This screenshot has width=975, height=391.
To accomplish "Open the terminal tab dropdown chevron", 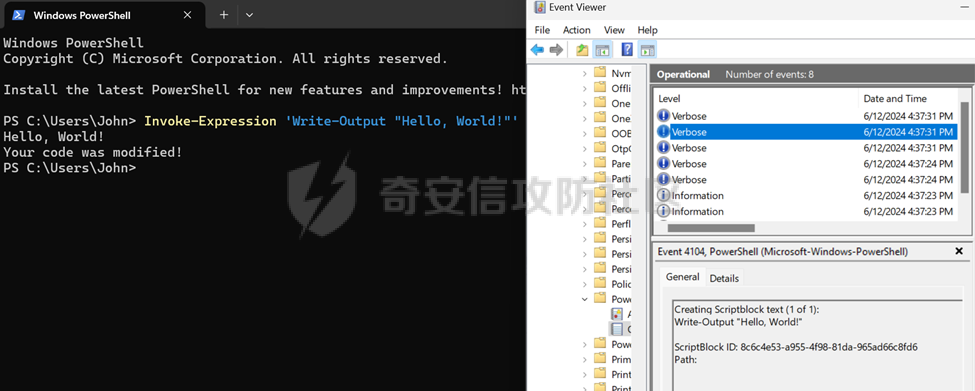I will [x=249, y=15].
